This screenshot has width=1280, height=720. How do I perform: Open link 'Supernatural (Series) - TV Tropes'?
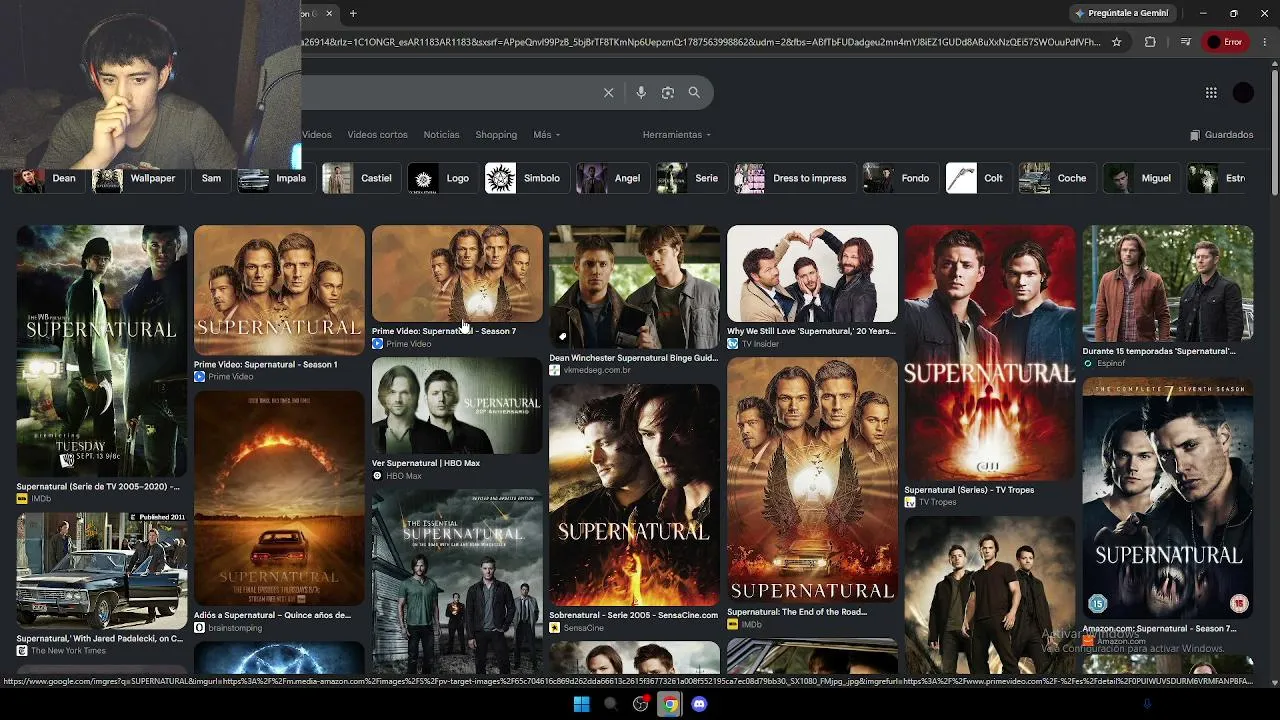click(x=969, y=490)
